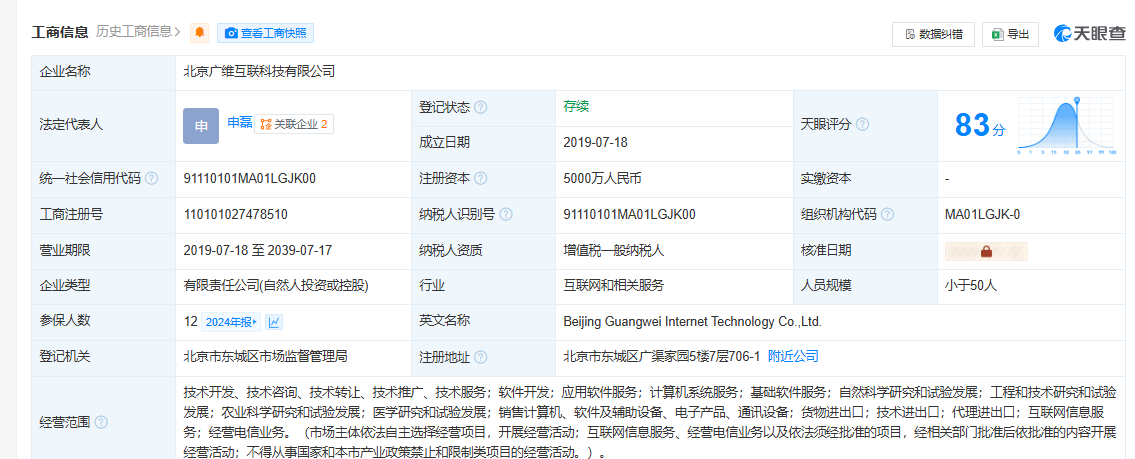Click company name 北京广维互联科技有限公司

pyautogui.click(x=259, y=71)
